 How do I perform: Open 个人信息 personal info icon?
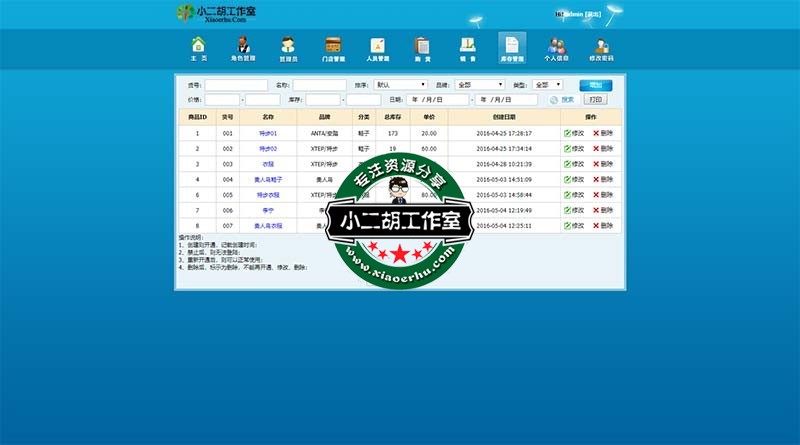tap(556, 47)
